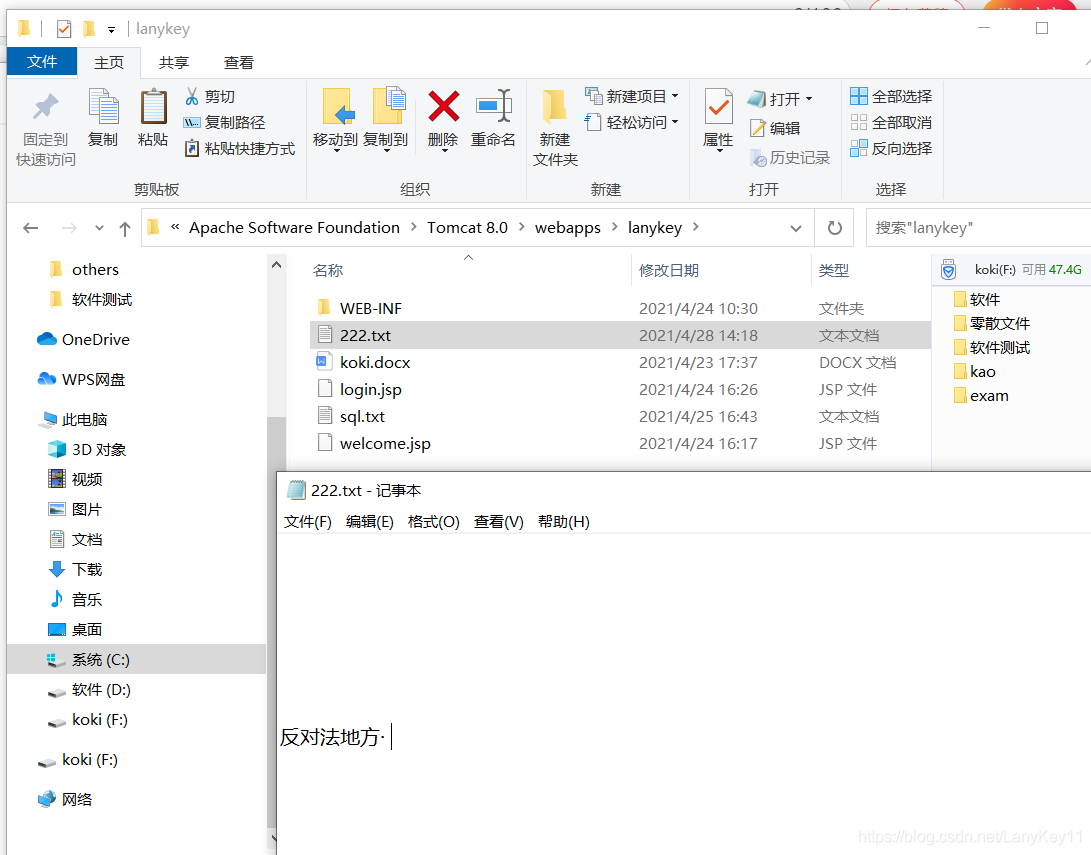Image resolution: width=1091 pixels, height=855 pixels.
Task: Expand the quick access toolbar customize arrow
Action: point(111,30)
